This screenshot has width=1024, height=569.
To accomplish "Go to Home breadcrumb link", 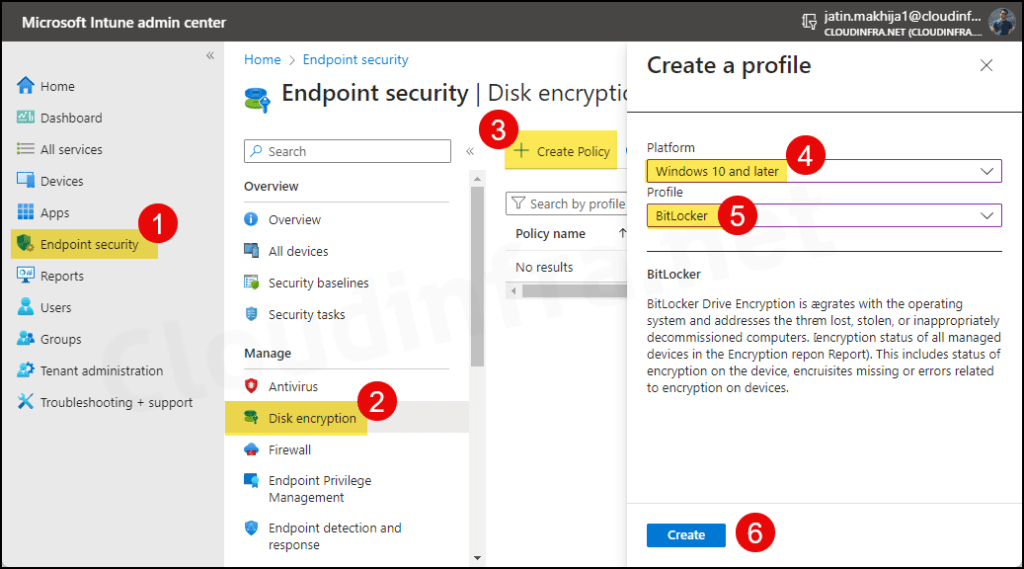I will 263,59.
